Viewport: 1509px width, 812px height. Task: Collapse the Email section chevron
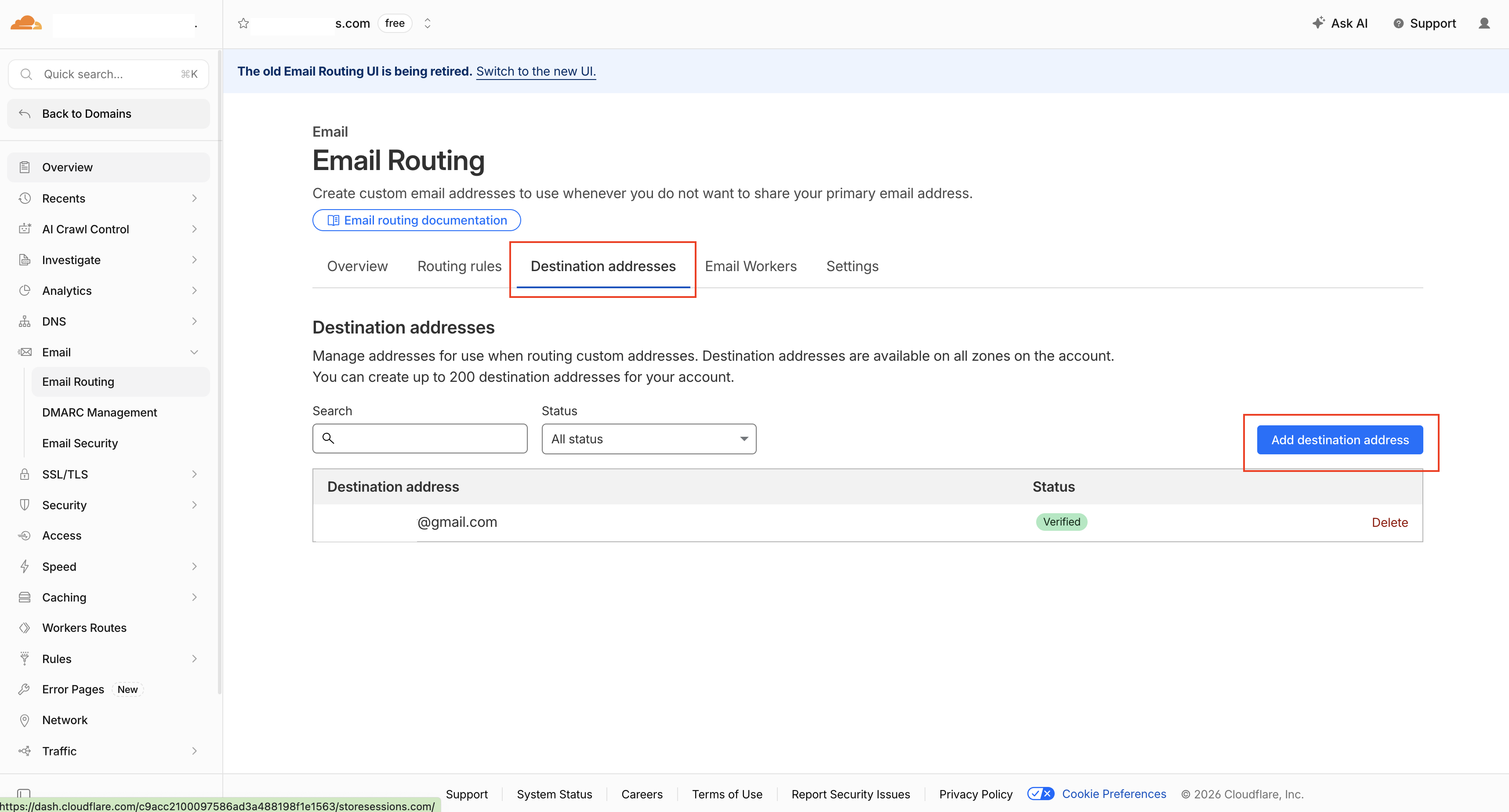(195, 352)
